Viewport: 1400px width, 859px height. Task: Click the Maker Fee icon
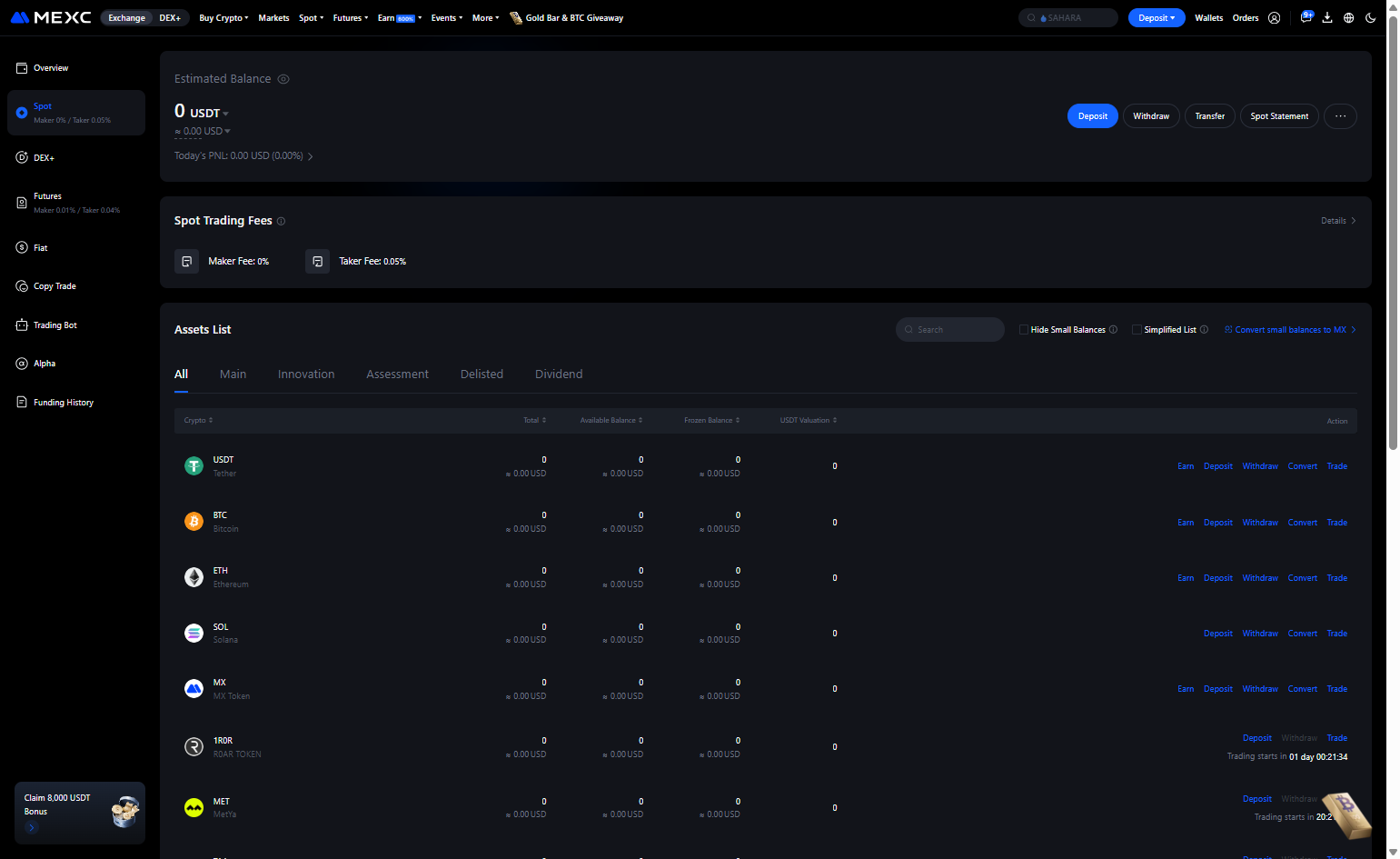(x=186, y=262)
